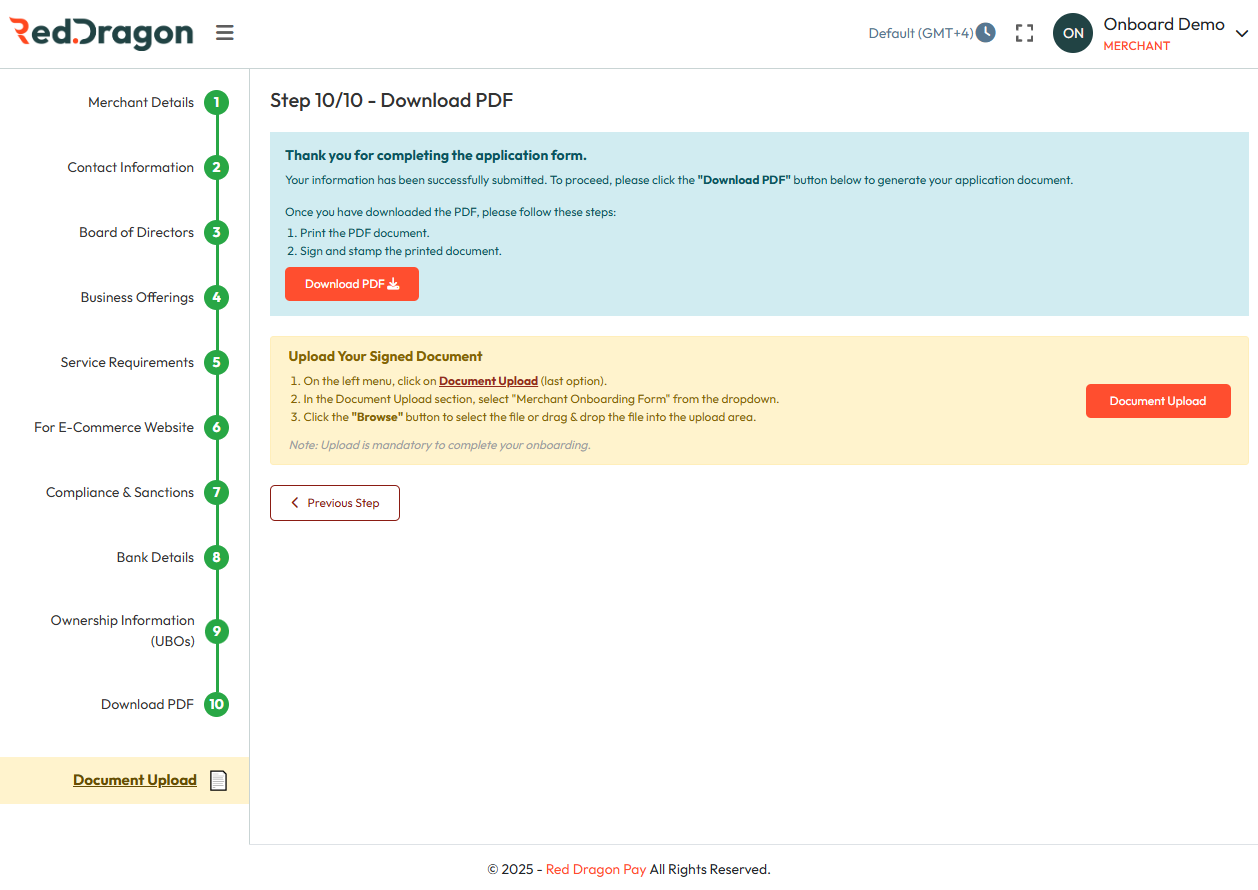Screen dimensions: 1258x890
Task: Toggle fullscreen mode icon
Action: pyautogui.click(x=1024, y=33)
